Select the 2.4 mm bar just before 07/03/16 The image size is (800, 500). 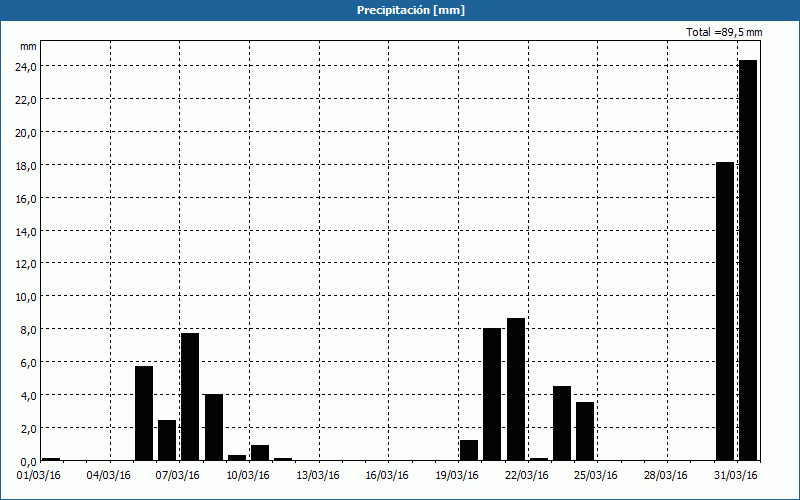tap(167, 440)
